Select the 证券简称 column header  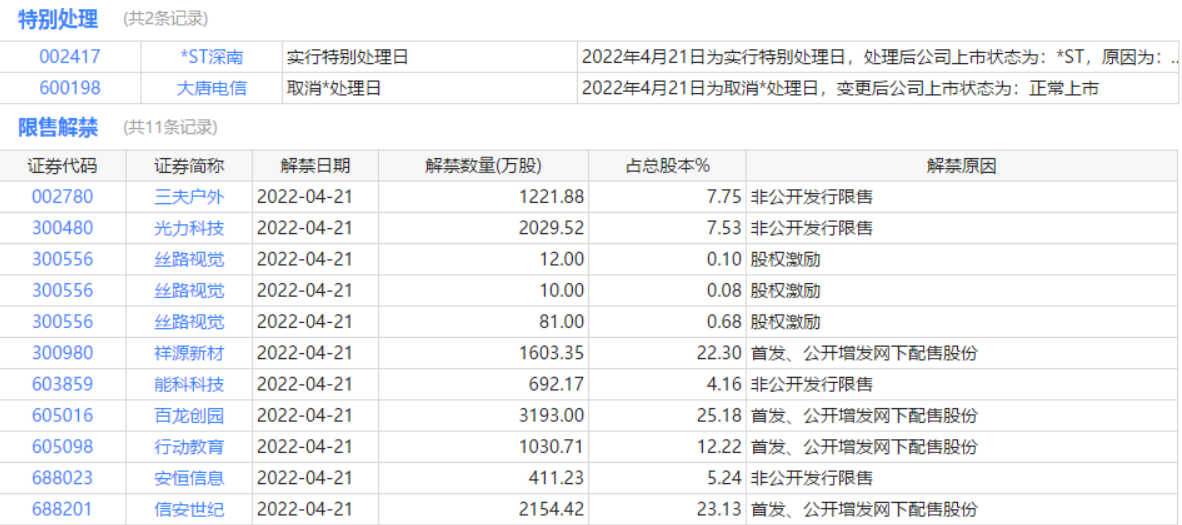click(x=189, y=166)
